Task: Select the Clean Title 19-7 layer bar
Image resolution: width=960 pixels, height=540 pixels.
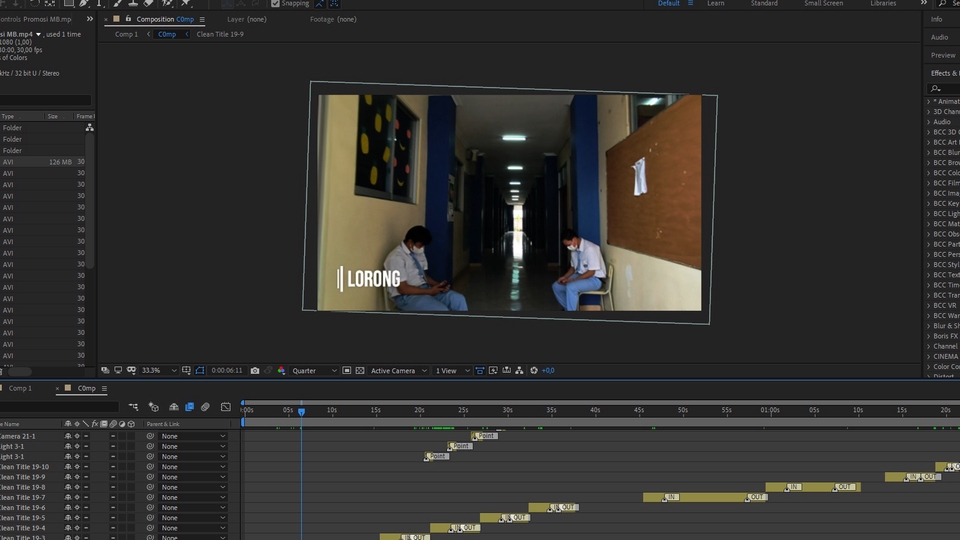Action: tap(705, 497)
